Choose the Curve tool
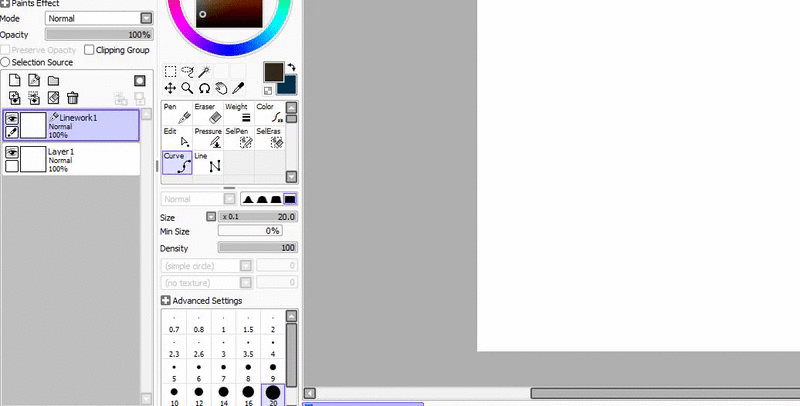The image size is (800, 406). pos(177,163)
